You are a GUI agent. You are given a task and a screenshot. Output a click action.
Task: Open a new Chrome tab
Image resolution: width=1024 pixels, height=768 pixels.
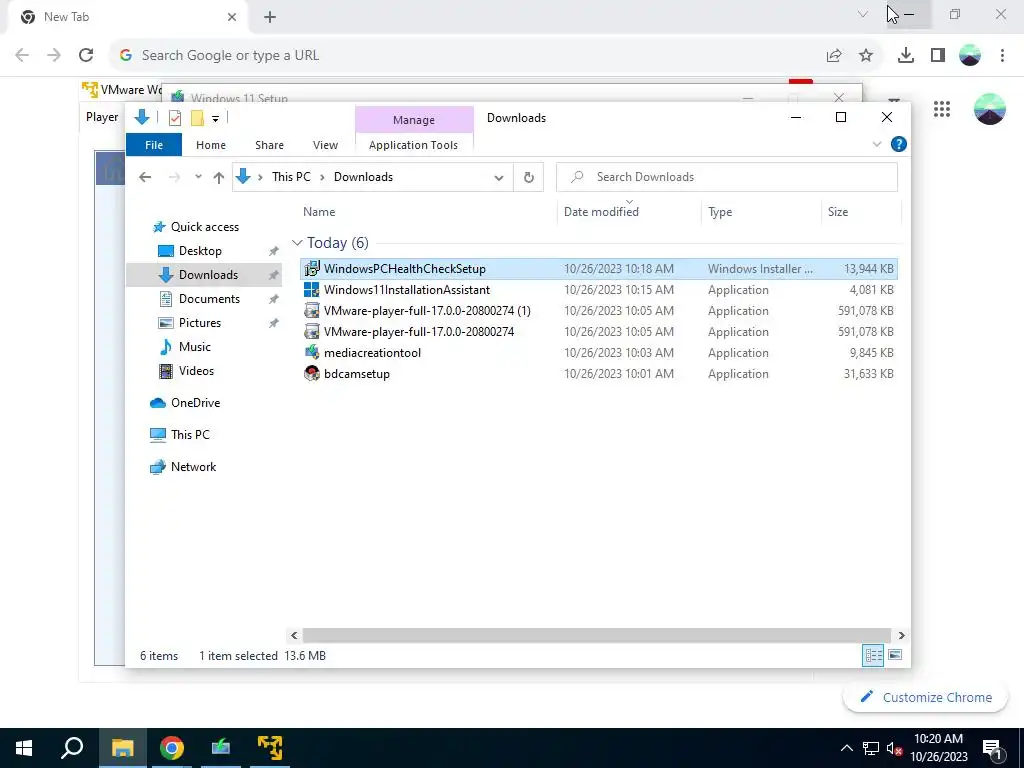point(270,17)
